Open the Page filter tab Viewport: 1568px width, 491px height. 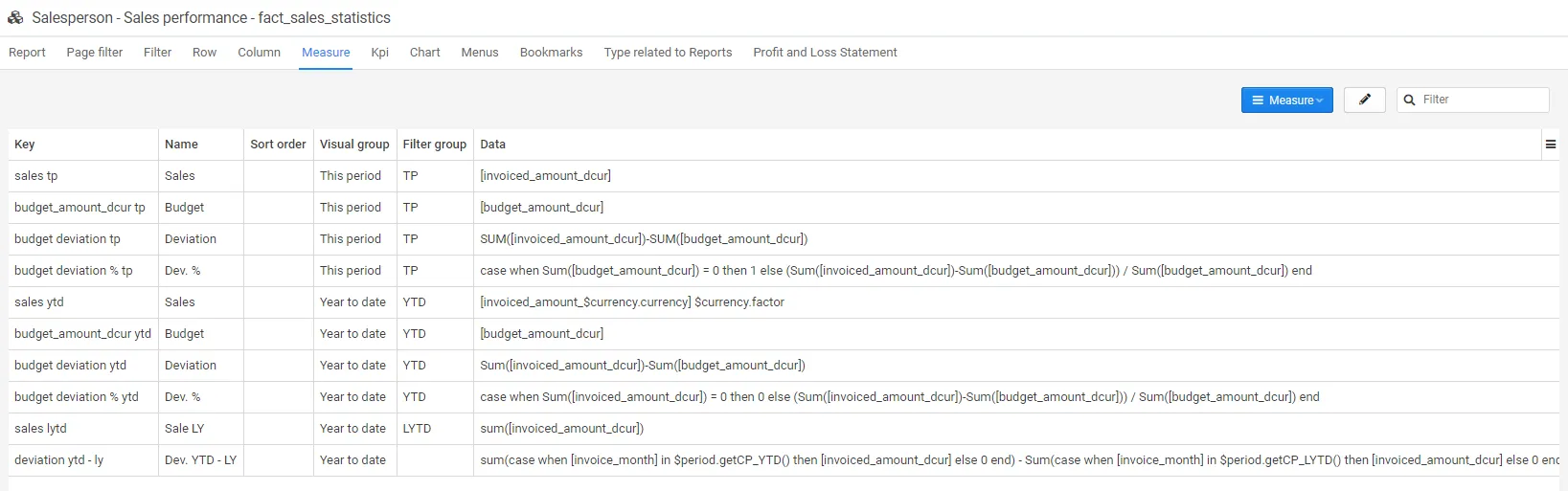[x=94, y=53]
